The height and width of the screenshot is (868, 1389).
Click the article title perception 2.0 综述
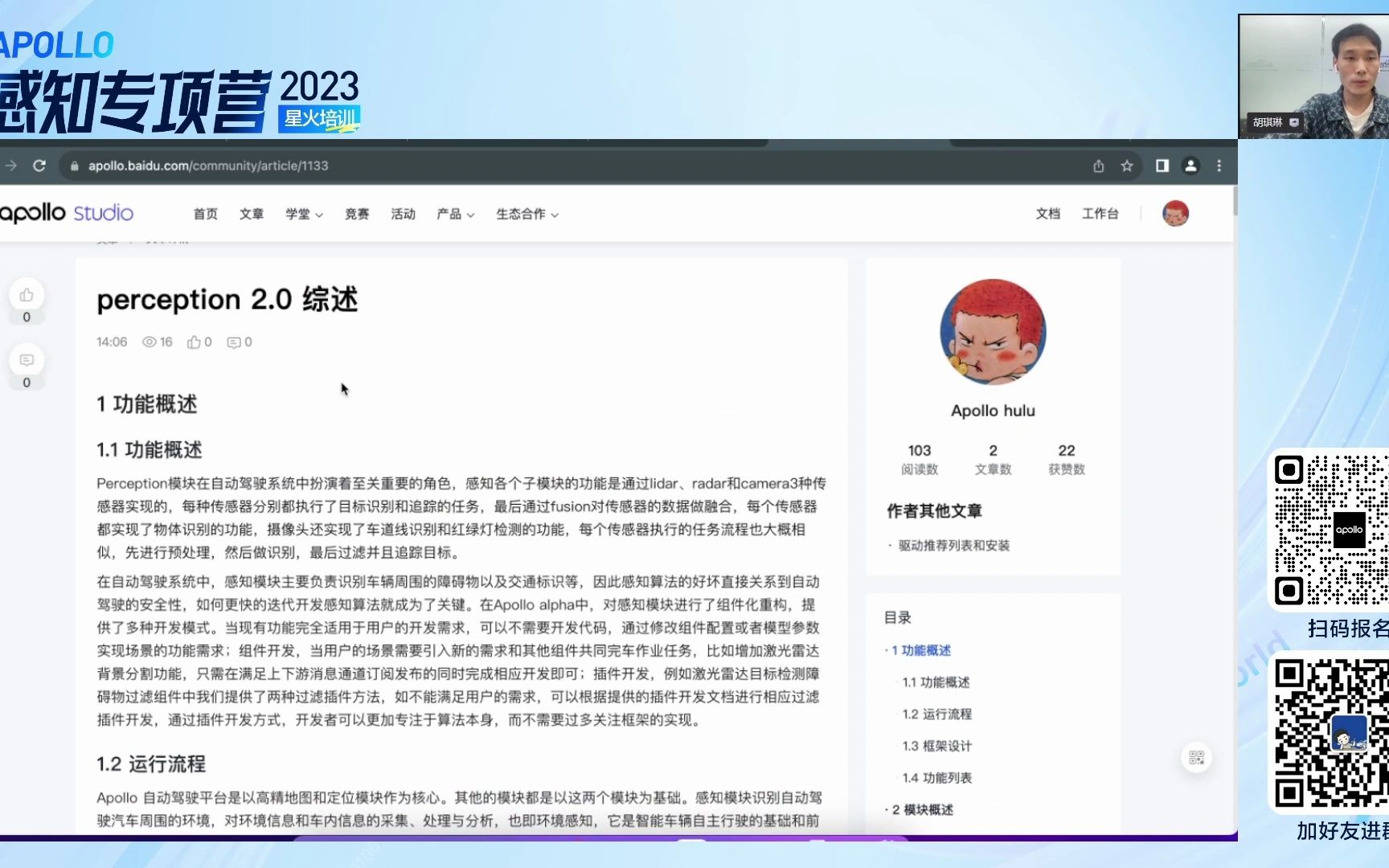(227, 300)
